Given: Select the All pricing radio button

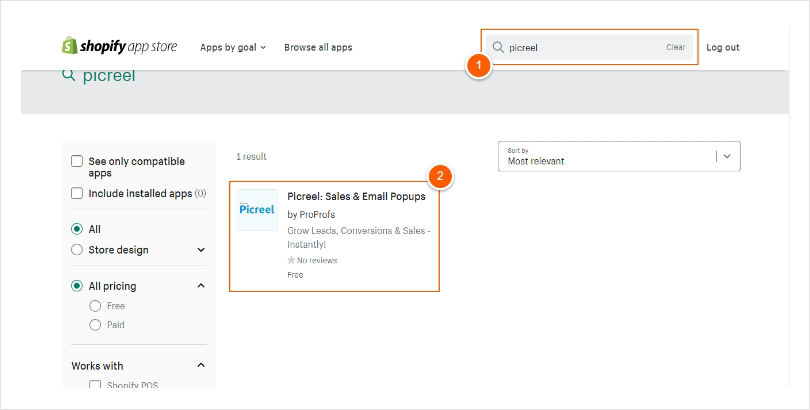Looking at the screenshot, I should (x=77, y=286).
